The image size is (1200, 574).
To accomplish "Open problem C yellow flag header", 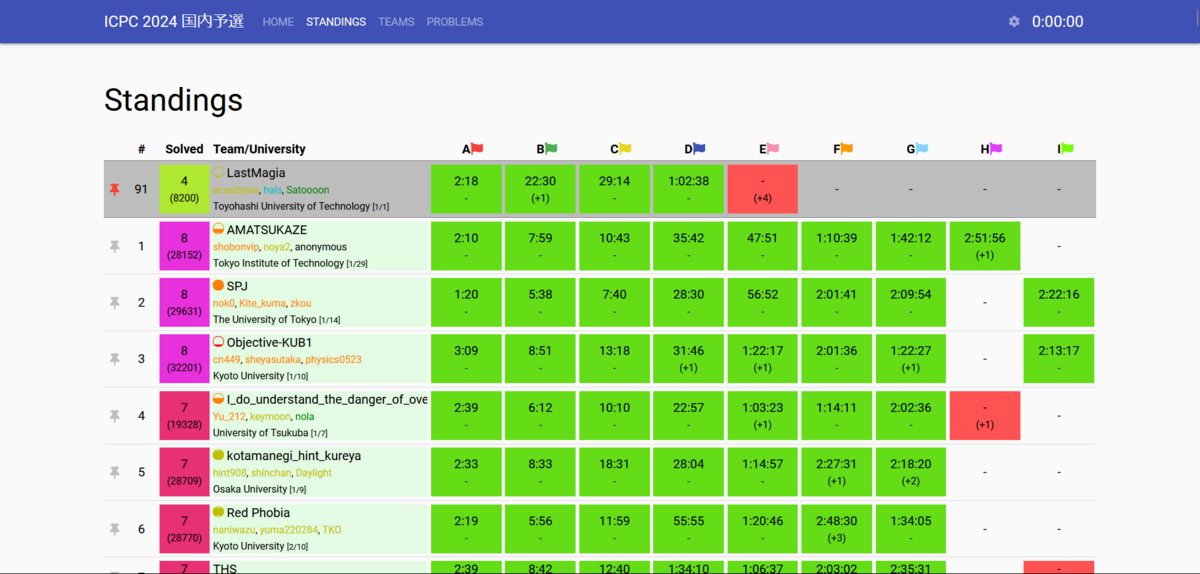I will click(621, 149).
